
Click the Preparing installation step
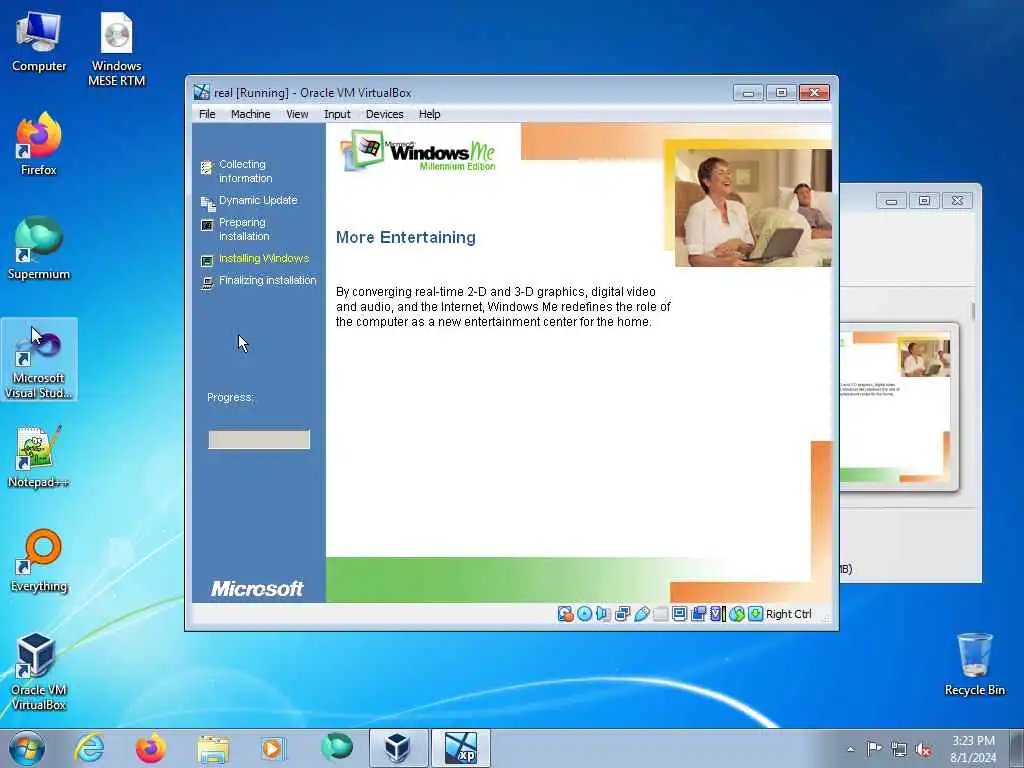(x=236, y=229)
